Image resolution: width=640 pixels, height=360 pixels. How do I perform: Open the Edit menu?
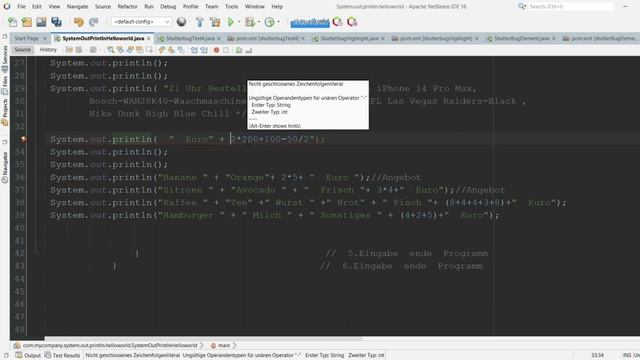coord(37,7)
